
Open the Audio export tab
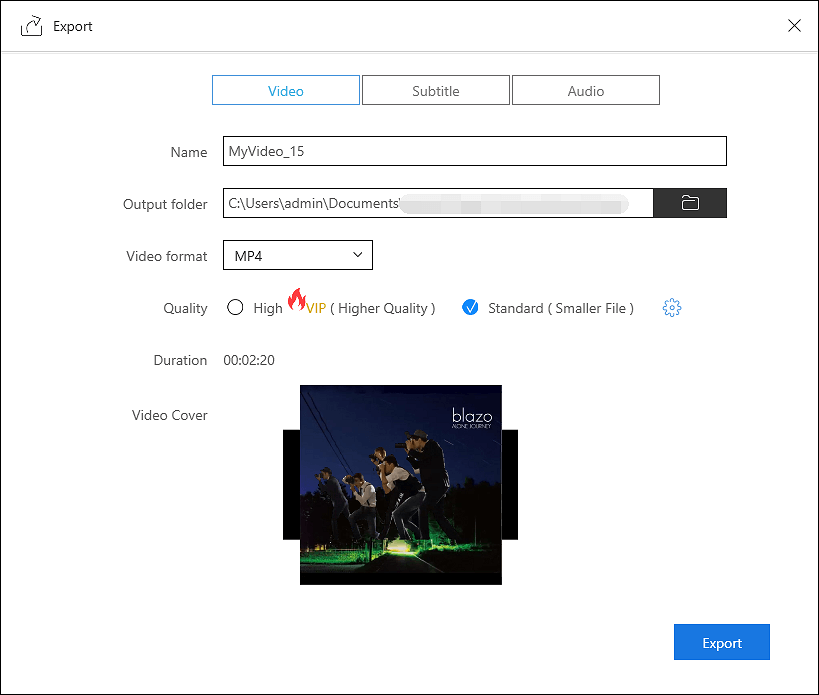[586, 91]
